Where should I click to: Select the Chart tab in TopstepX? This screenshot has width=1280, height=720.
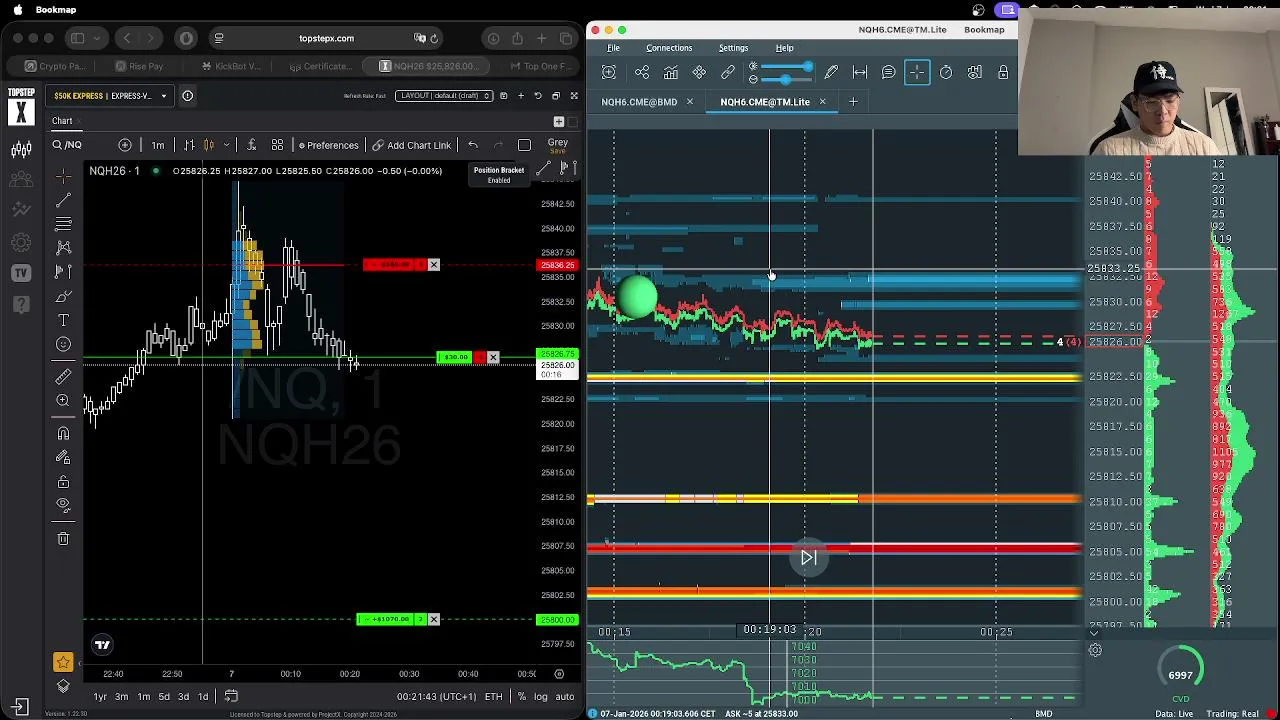[62, 121]
